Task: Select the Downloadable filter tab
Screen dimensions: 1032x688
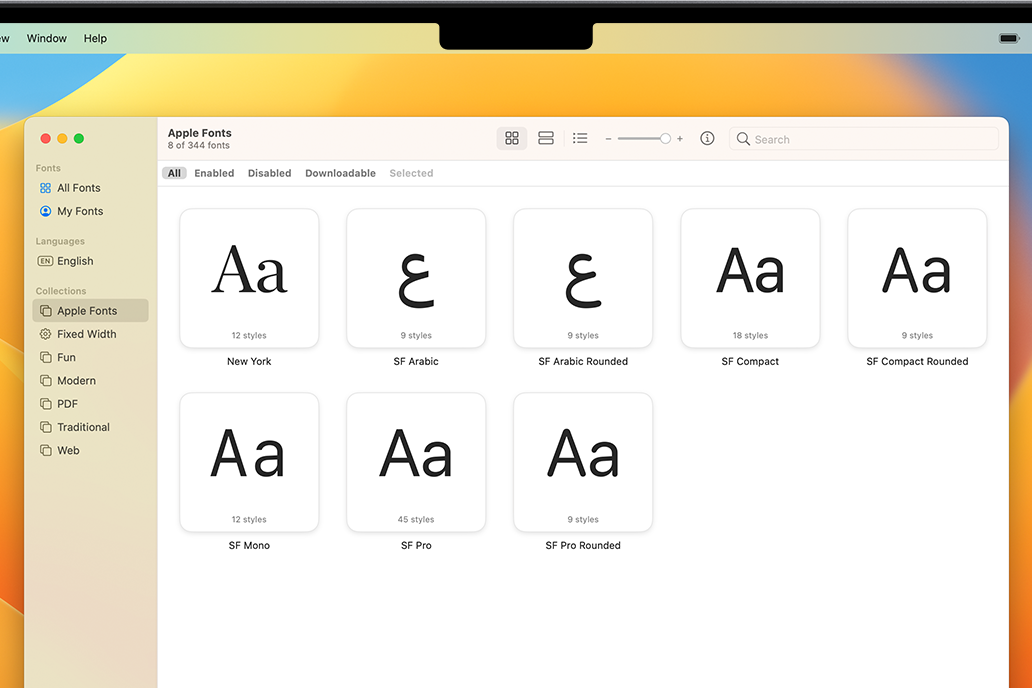Action: [x=340, y=173]
